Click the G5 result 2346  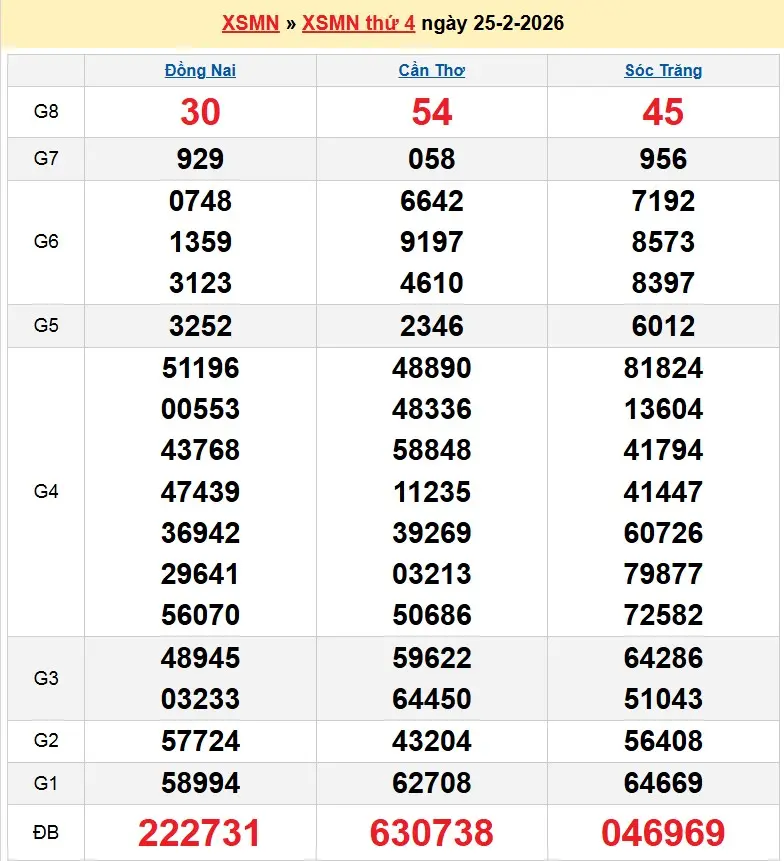(431, 326)
